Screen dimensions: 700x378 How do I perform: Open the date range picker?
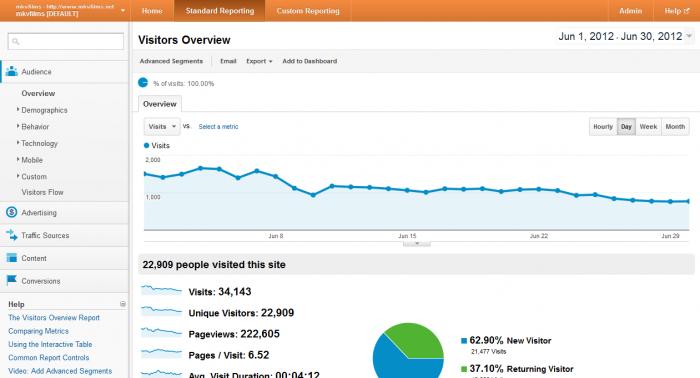coord(625,36)
